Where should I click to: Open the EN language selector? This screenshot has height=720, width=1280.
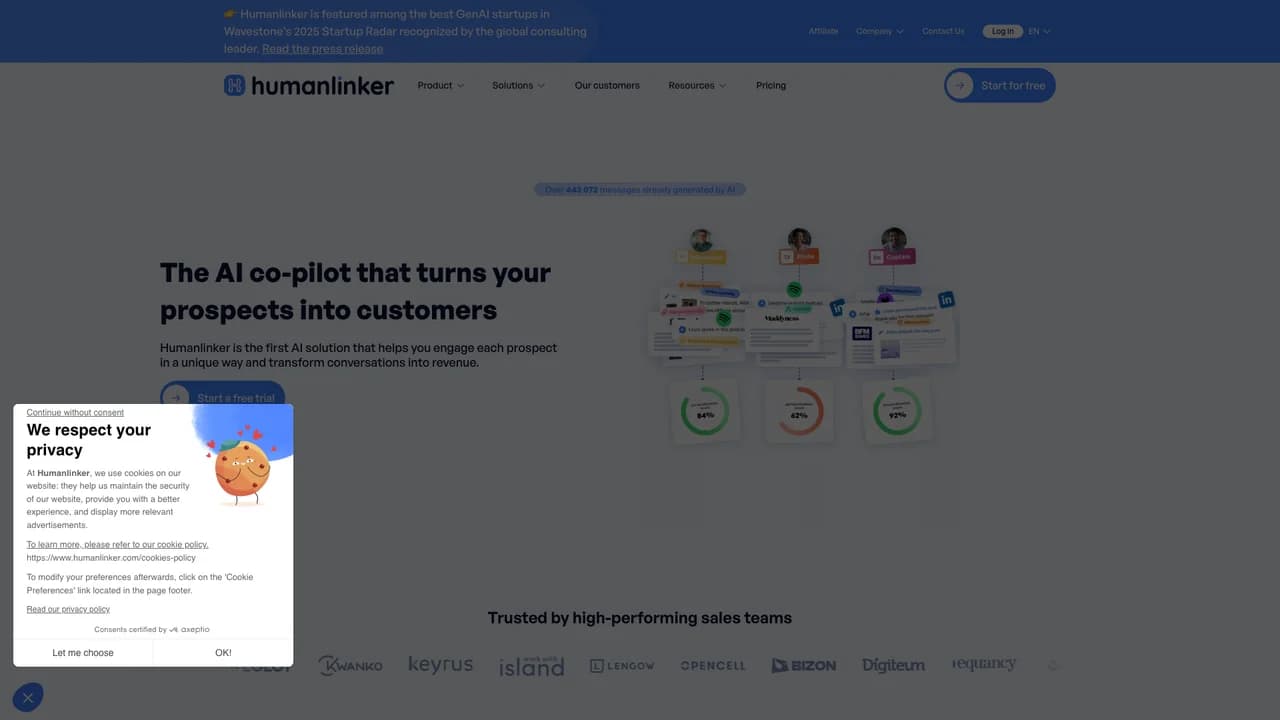[1040, 31]
